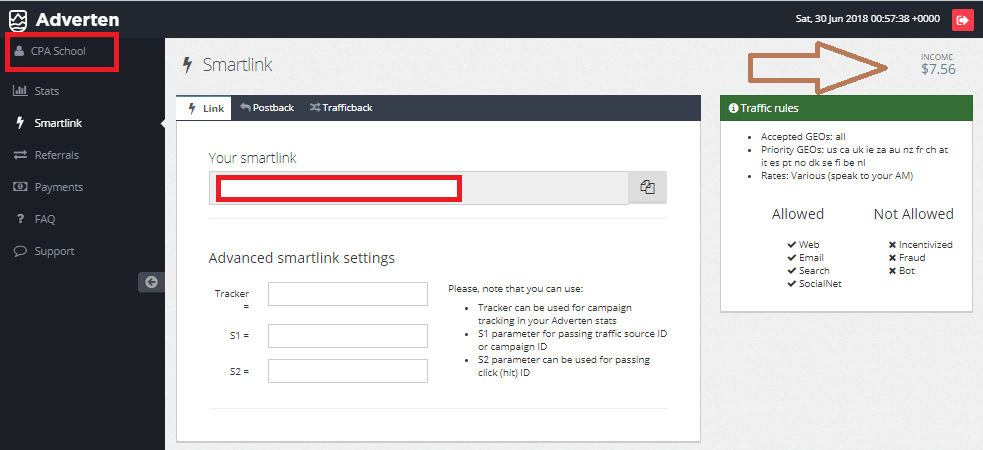Switch to the Postback tab

click(x=267, y=108)
